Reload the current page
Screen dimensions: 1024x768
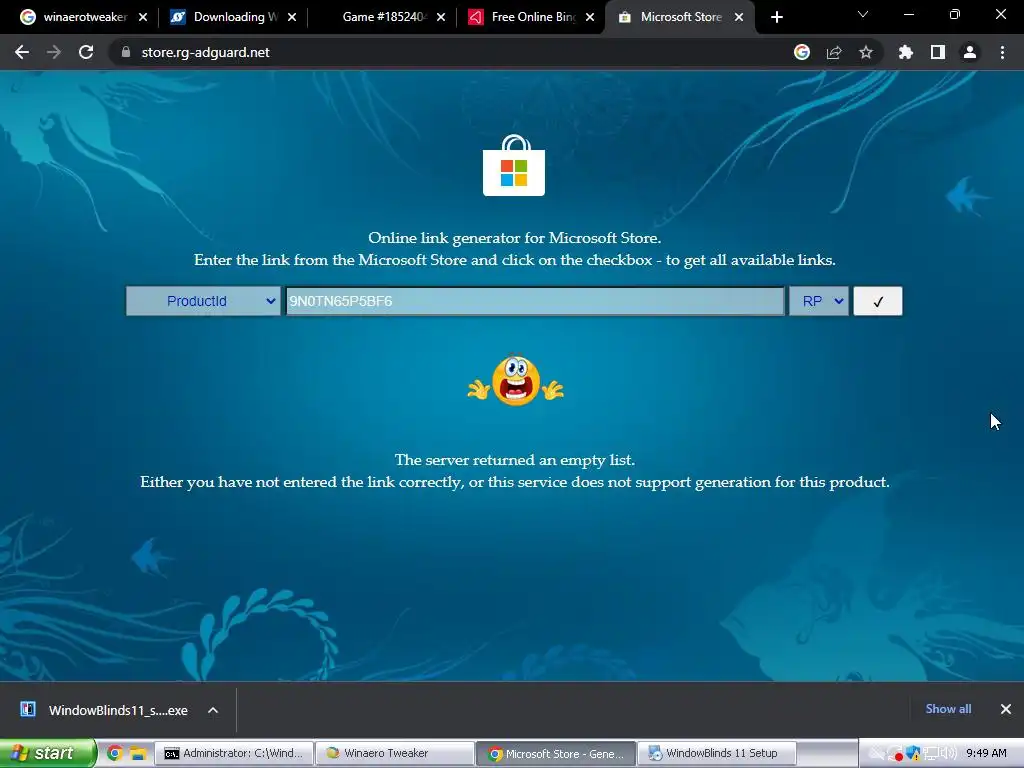86,52
